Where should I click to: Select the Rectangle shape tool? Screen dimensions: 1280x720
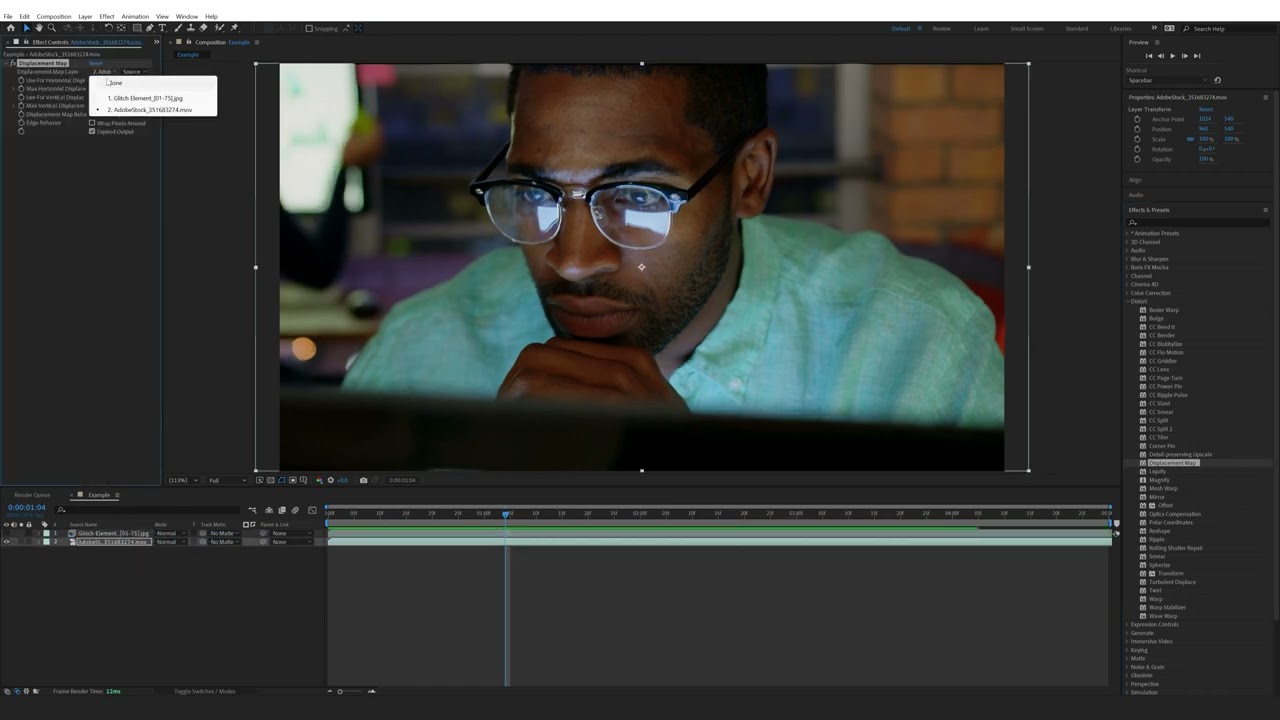[137, 28]
